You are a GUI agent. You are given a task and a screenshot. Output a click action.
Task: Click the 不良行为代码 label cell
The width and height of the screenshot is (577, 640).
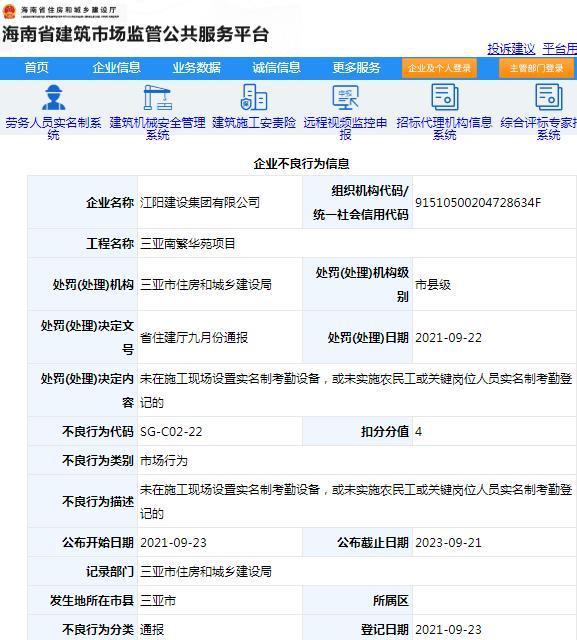pos(83,431)
